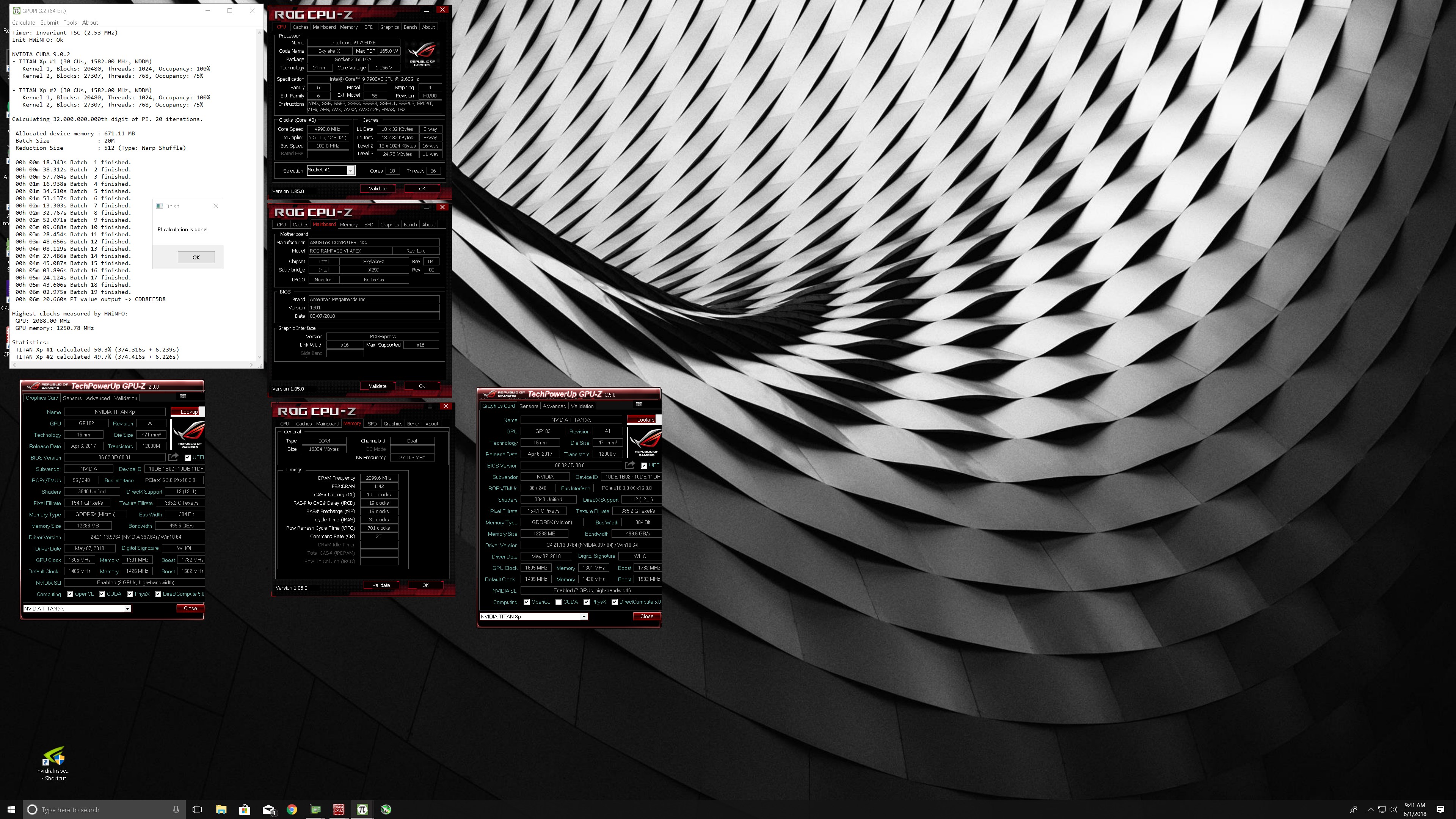The height and width of the screenshot is (819, 1456).
Task: Click the taskbar clock showing 9:41 AM
Action: 1415,810
